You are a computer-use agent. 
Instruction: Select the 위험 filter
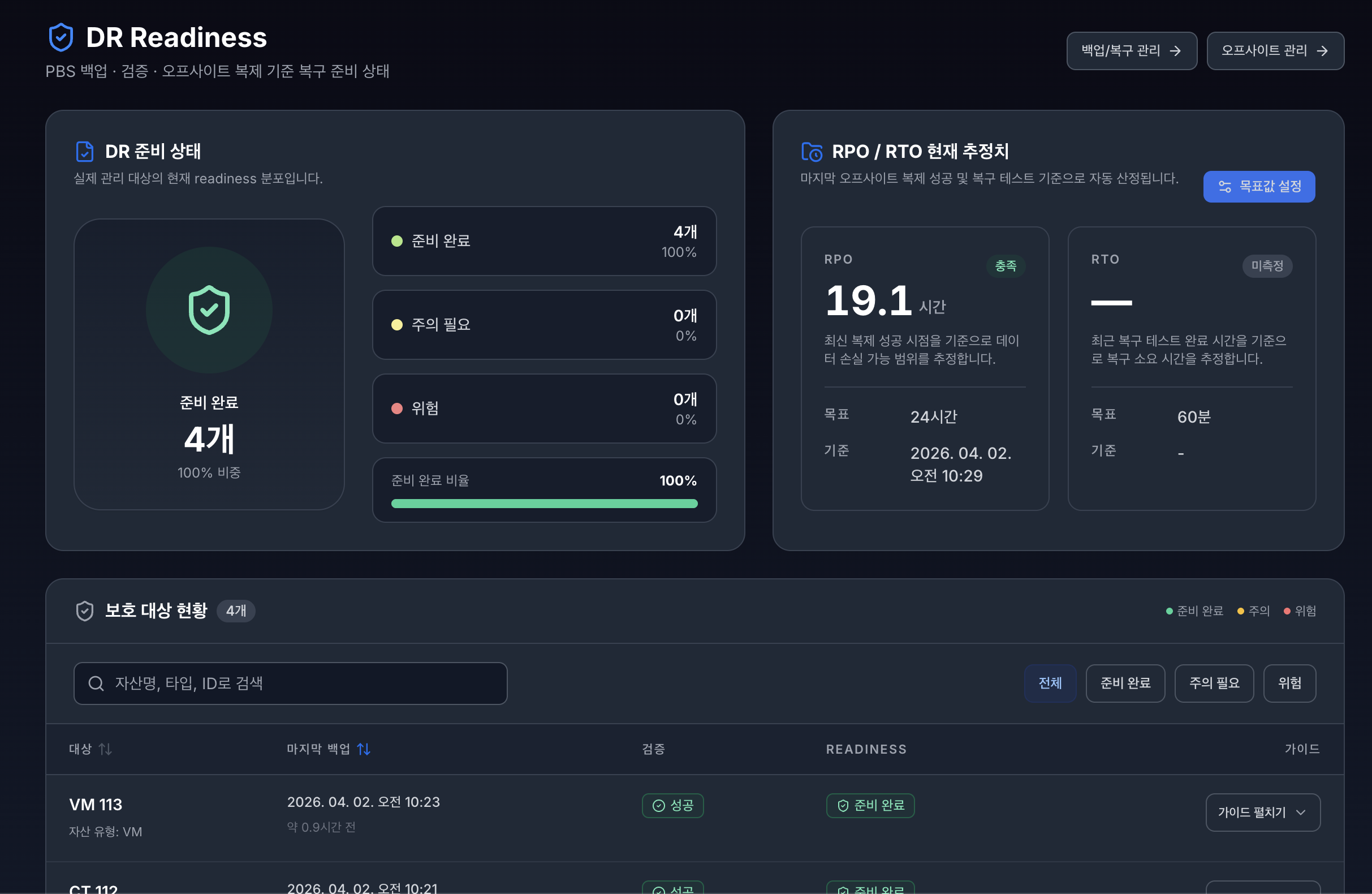1289,683
